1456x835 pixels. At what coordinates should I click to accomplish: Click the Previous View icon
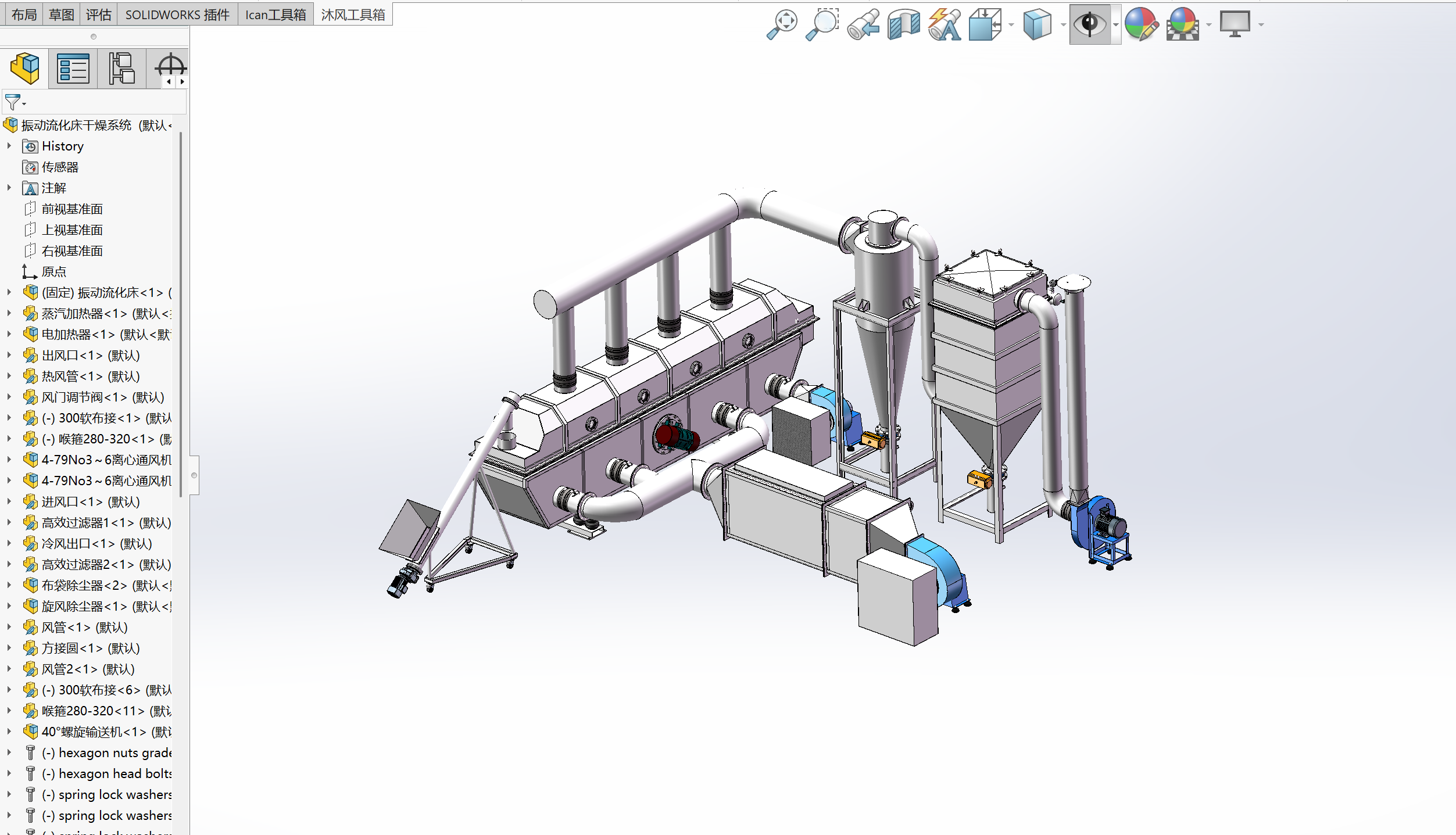(x=863, y=24)
